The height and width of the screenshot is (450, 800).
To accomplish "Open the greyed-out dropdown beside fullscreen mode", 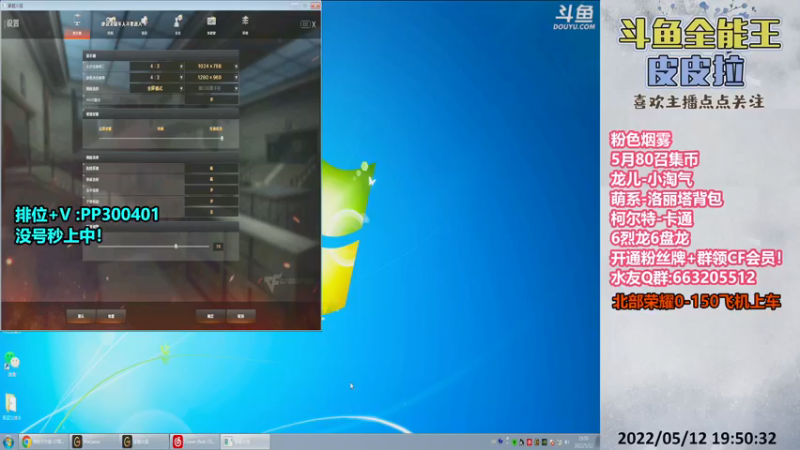I will pyautogui.click(x=211, y=88).
